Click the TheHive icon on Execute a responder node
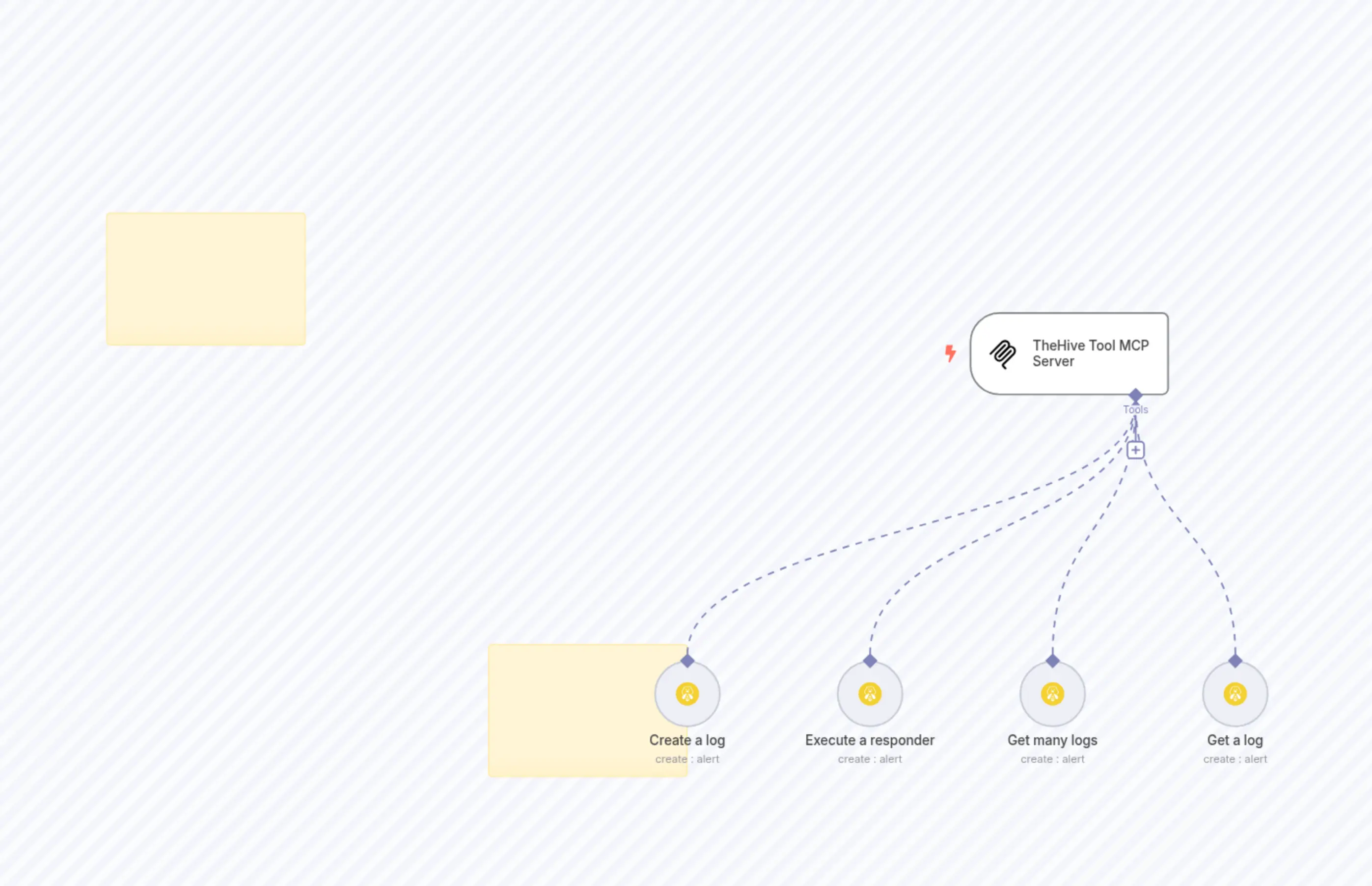Screen dimensions: 1372x886 pyautogui.click(x=870, y=694)
